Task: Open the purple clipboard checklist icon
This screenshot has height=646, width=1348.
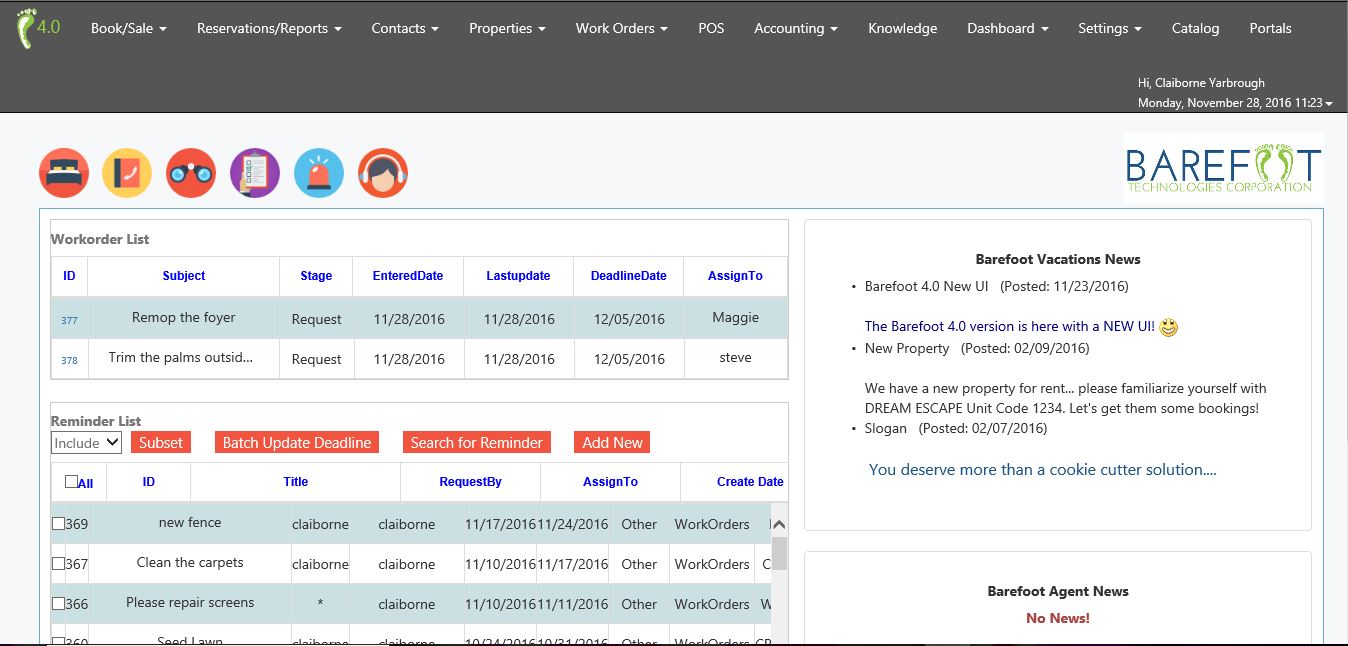Action: (x=255, y=173)
